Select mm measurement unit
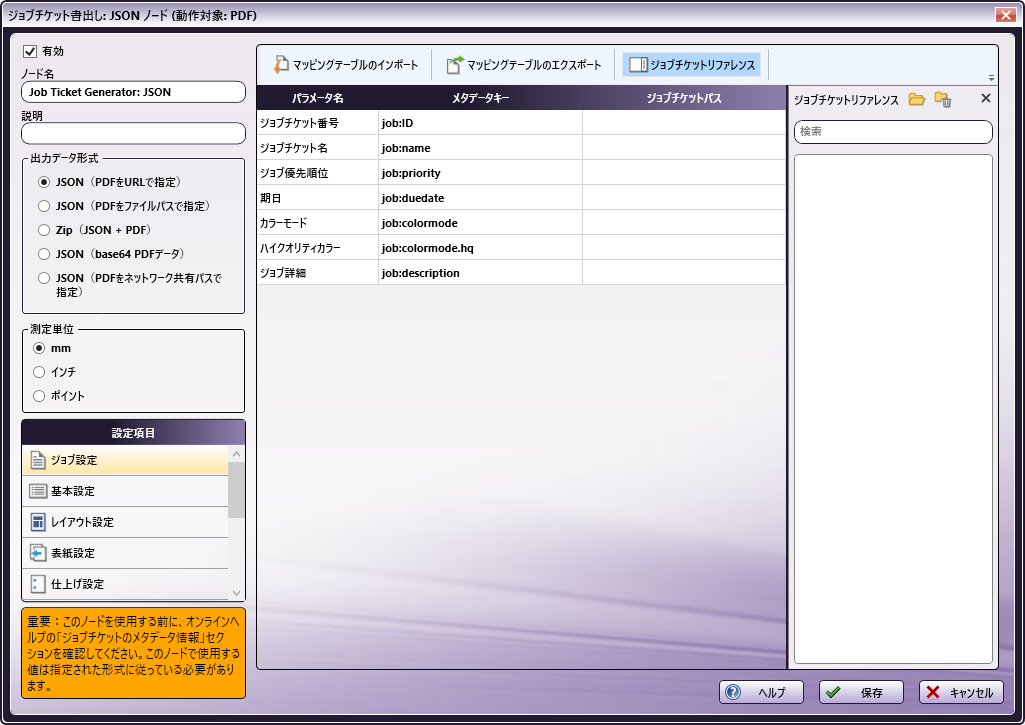 tap(39, 348)
